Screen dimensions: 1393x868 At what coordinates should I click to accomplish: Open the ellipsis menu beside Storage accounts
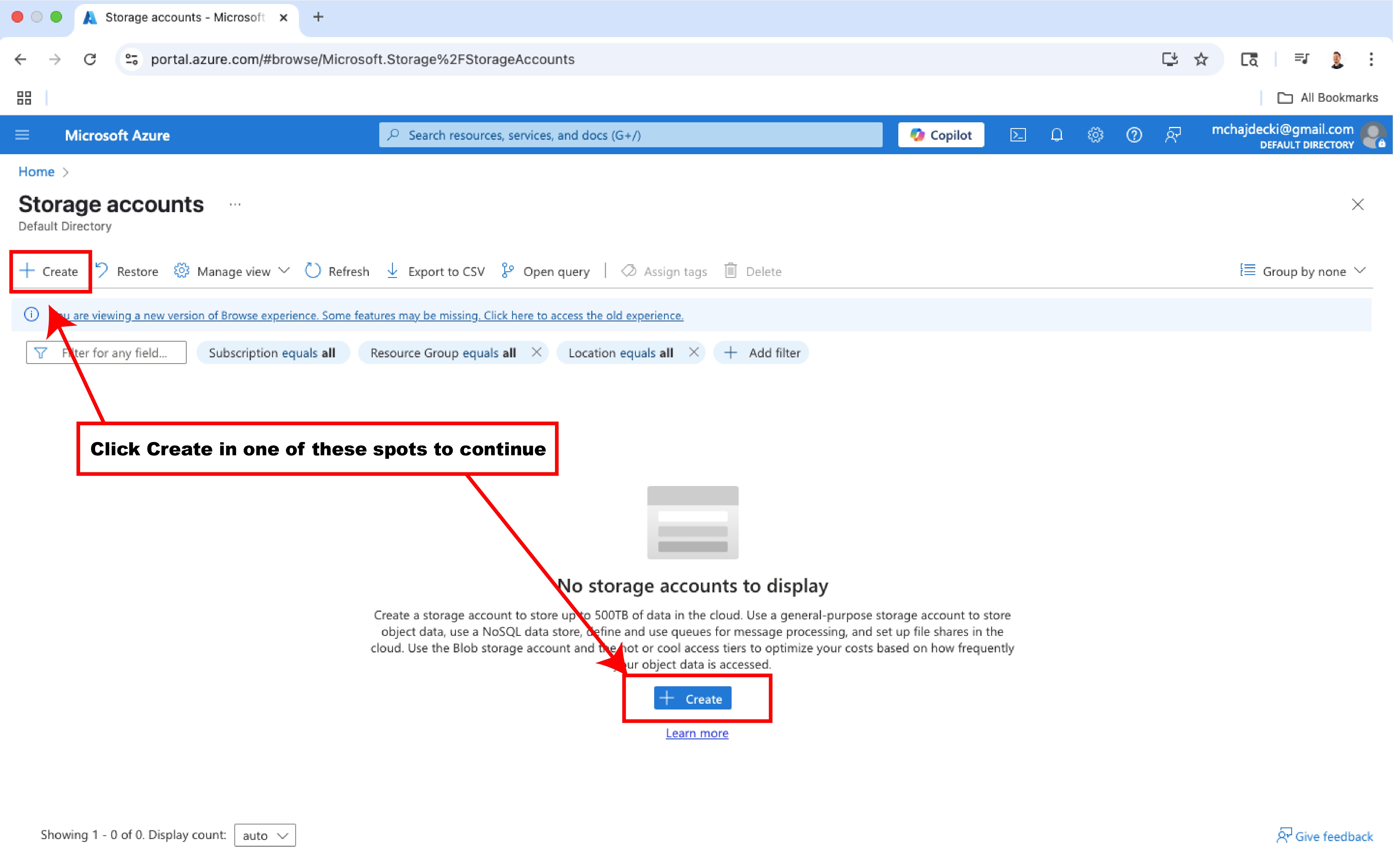tap(235, 204)
